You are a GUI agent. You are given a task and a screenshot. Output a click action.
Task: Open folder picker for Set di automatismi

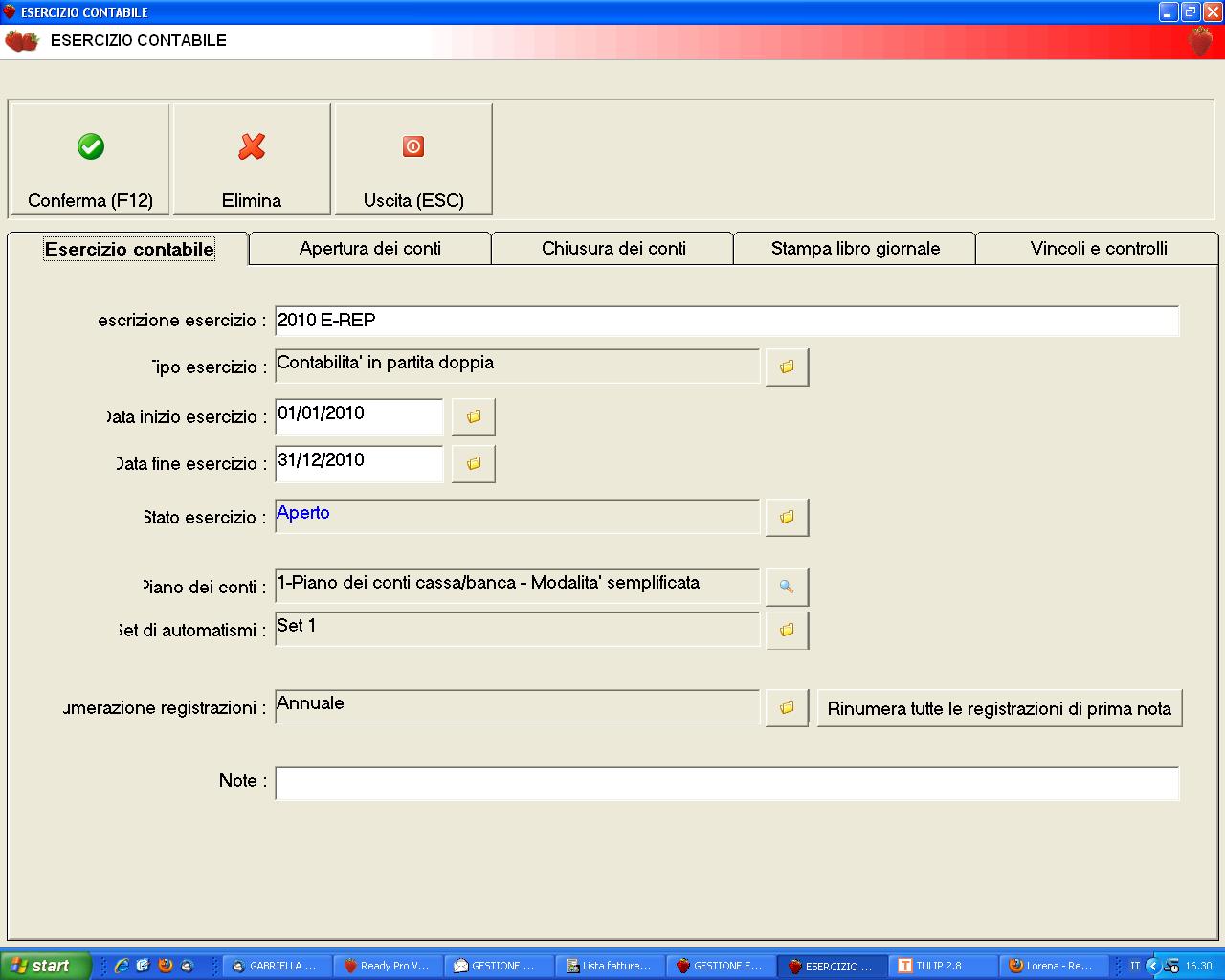click(x=787, y=630)
